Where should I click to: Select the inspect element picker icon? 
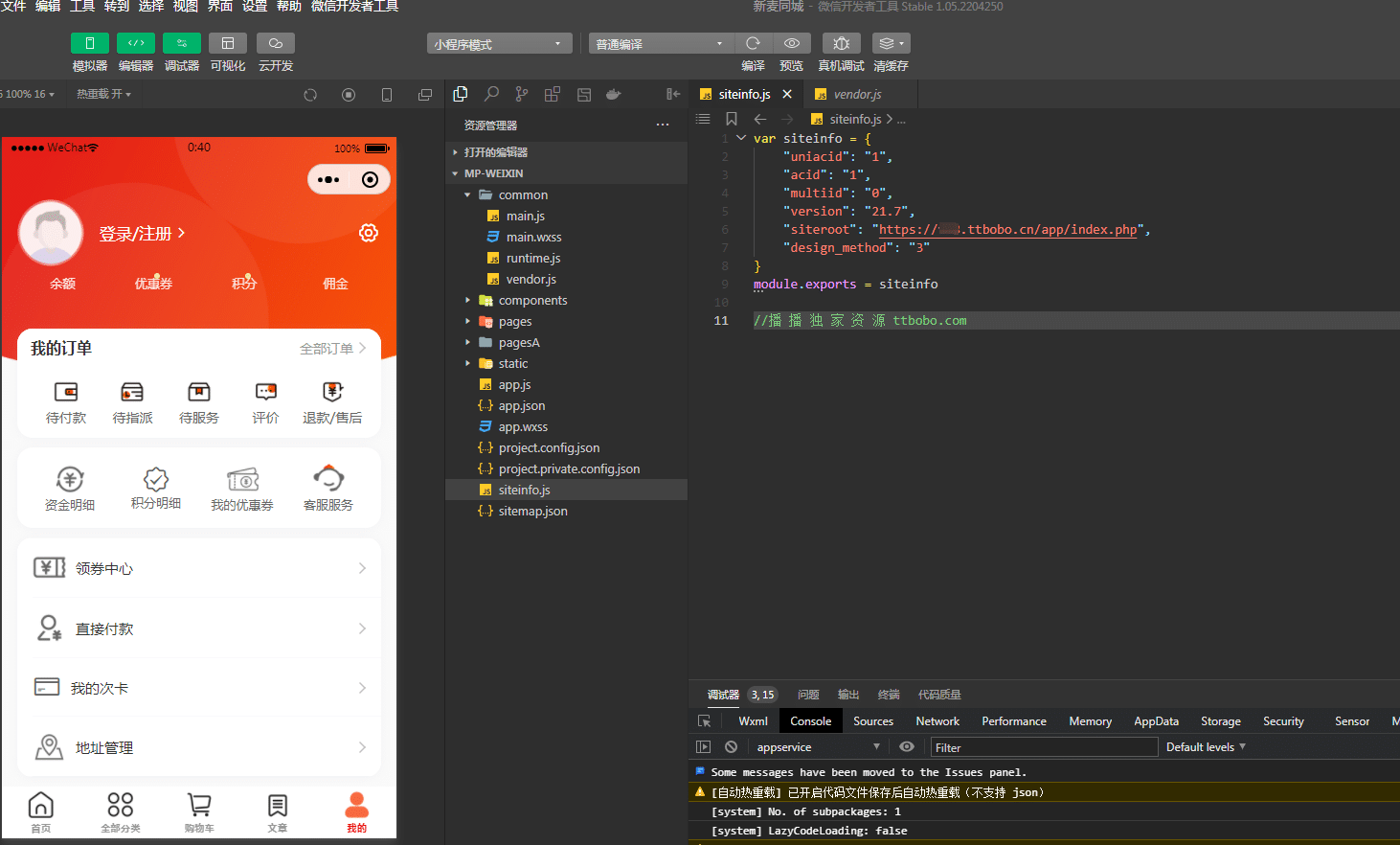705,721
